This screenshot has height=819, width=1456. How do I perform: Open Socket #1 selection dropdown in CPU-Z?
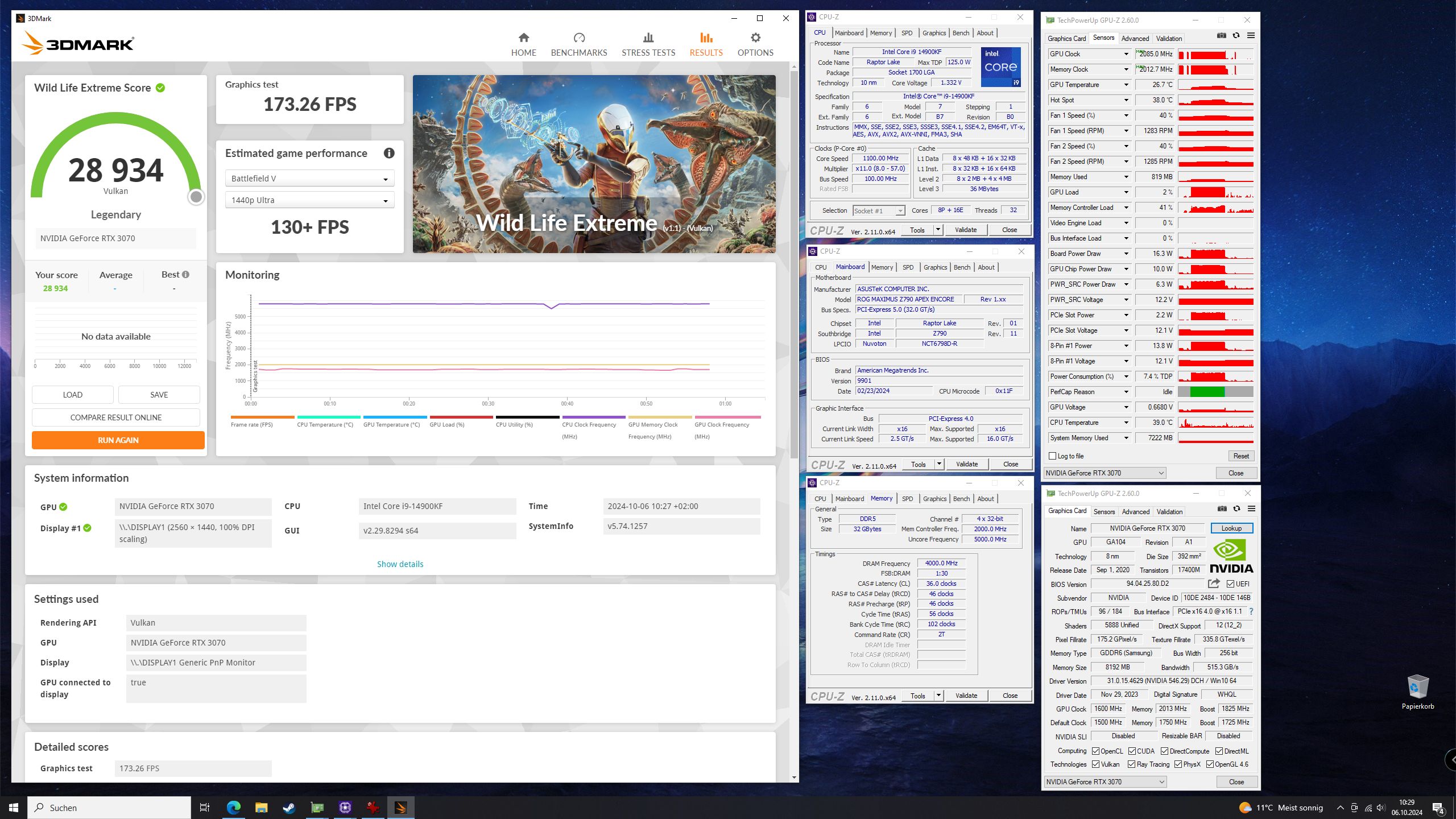point(879,210)
